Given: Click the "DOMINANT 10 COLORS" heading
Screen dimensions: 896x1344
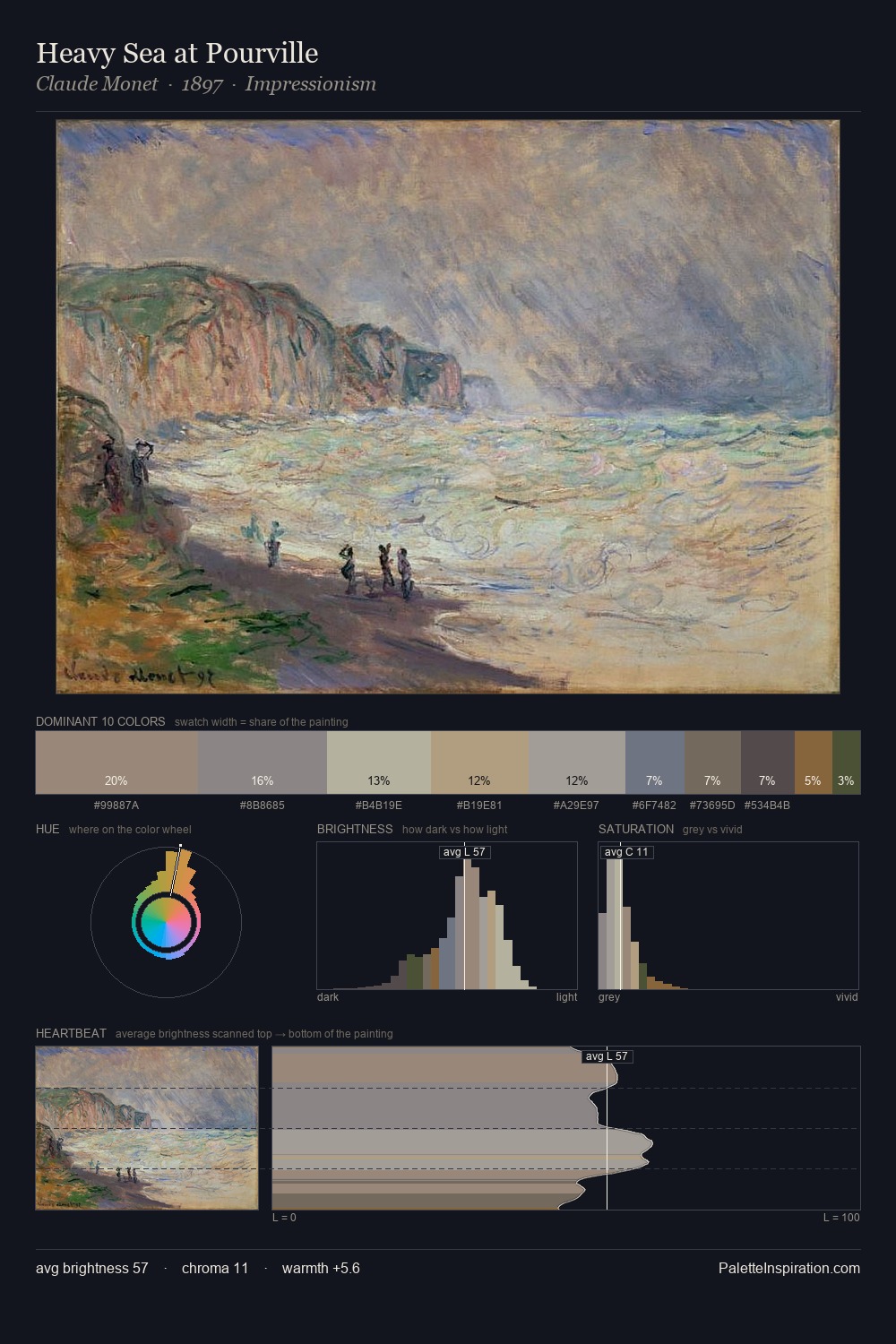Looking at the screenshot, I should 100,721.
